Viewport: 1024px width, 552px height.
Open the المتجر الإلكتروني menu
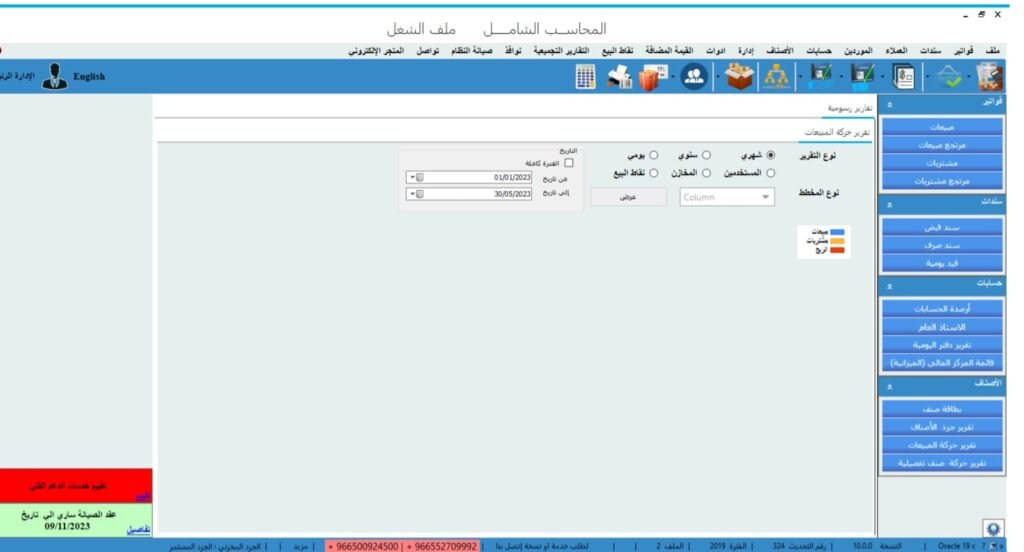tap(376, 50)
